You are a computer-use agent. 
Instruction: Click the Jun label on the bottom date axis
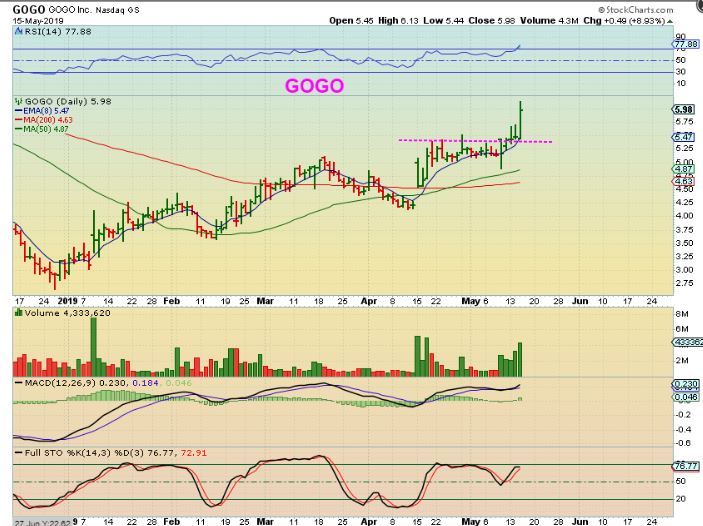click(580, 521)
